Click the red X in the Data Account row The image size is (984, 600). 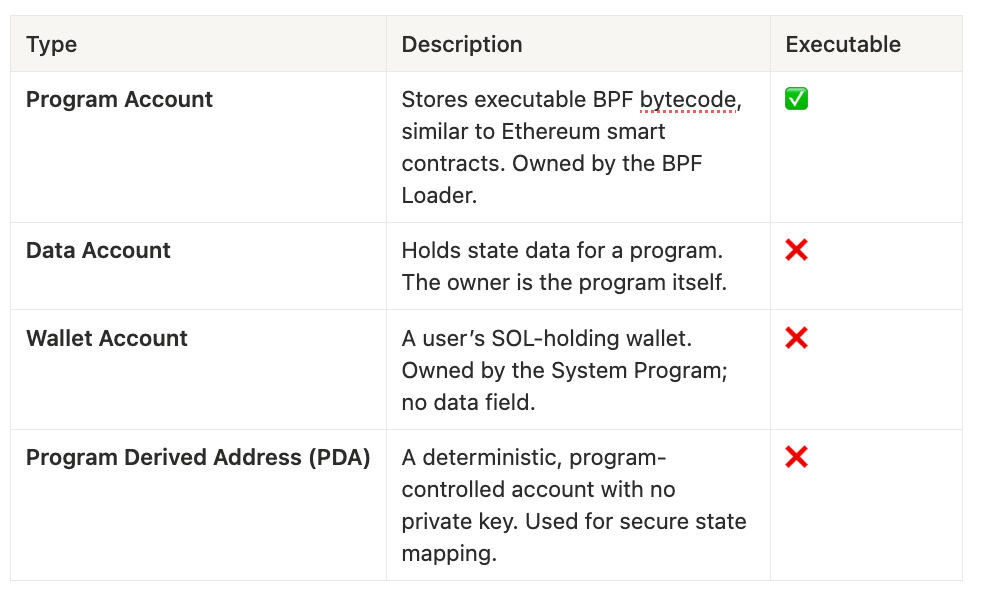pyautogui.click(x=796, y=250)
